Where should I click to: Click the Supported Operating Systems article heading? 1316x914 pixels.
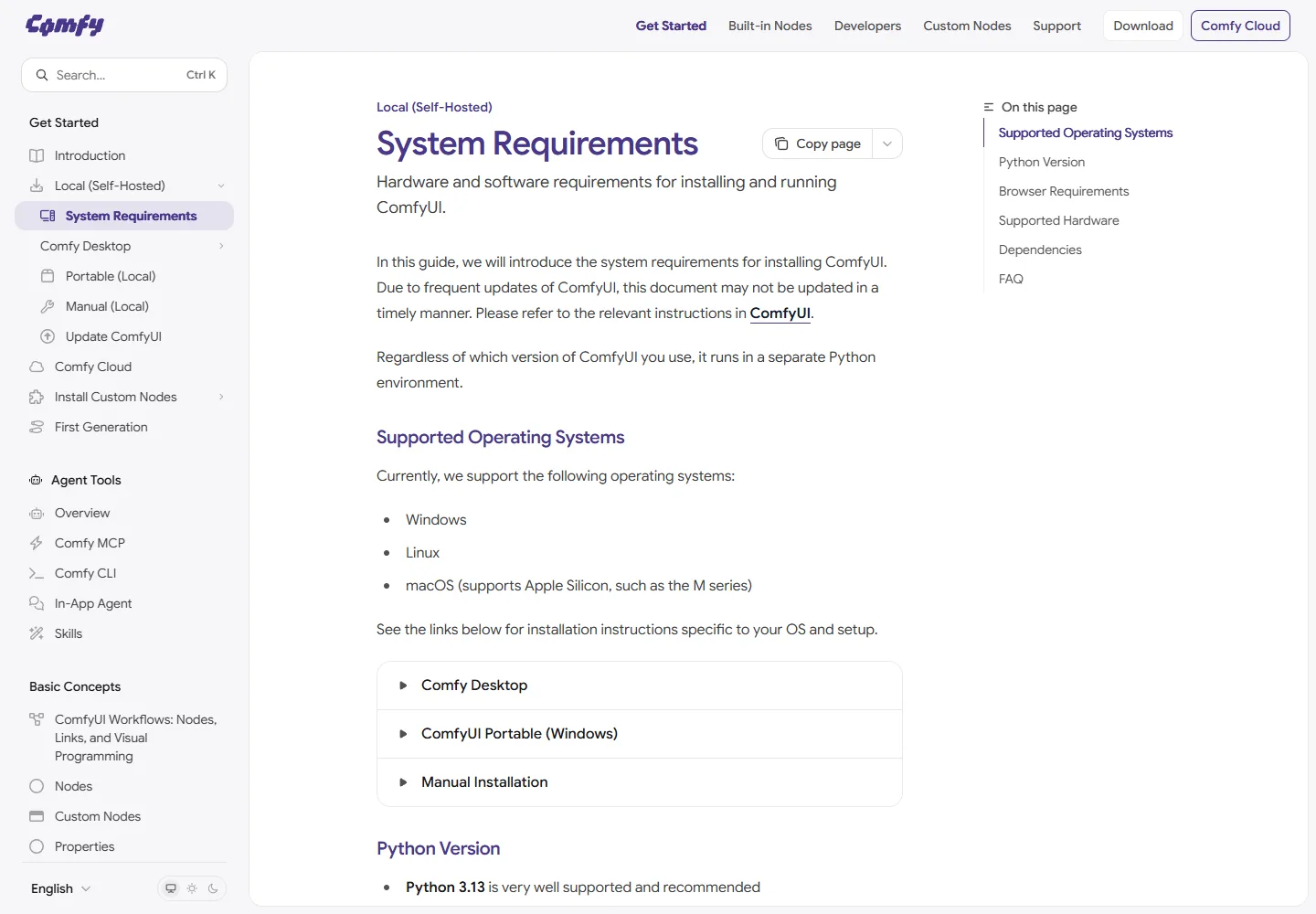click(501, 437)
